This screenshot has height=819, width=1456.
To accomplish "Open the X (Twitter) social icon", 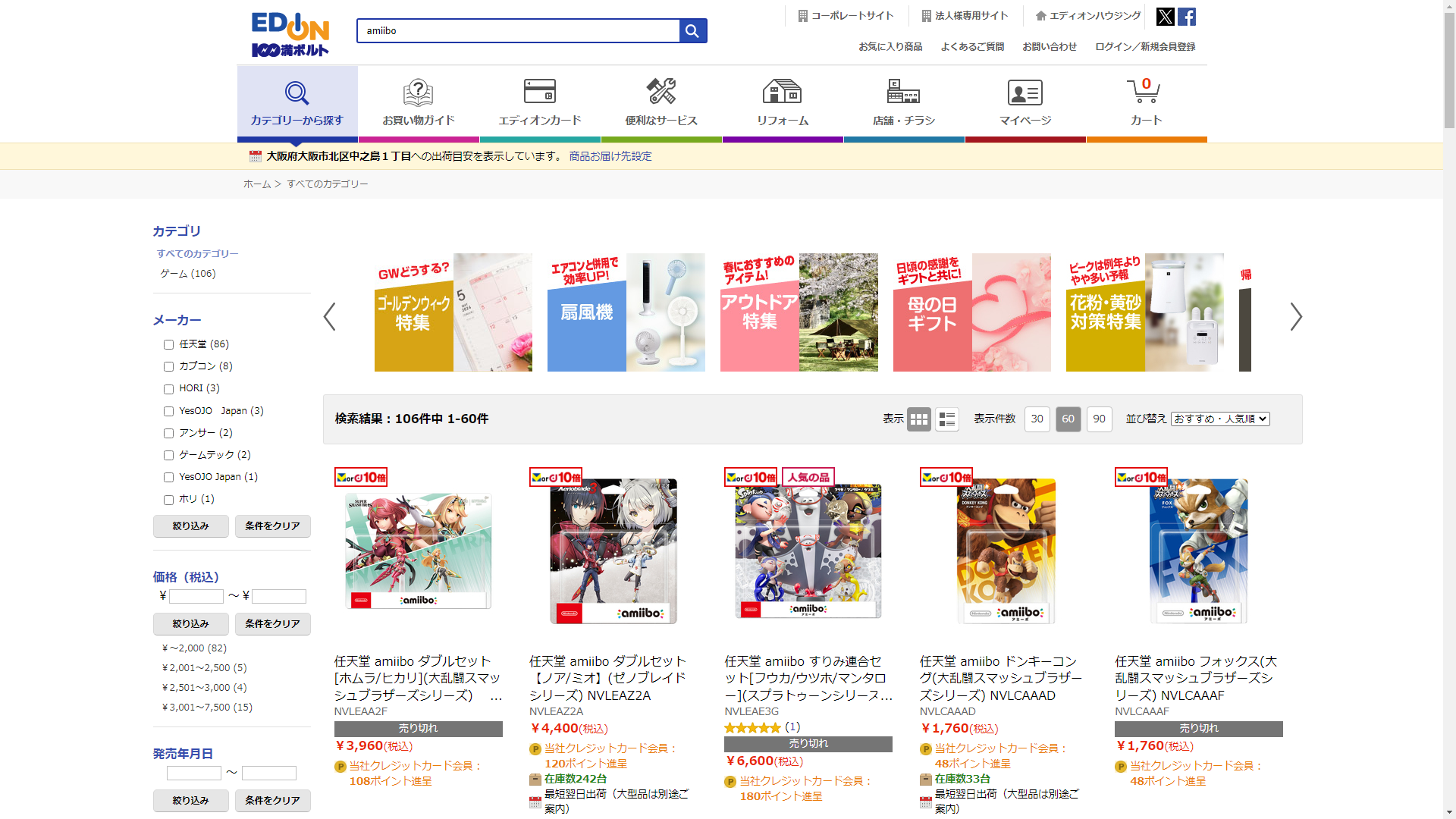I will coord(1165,17).
